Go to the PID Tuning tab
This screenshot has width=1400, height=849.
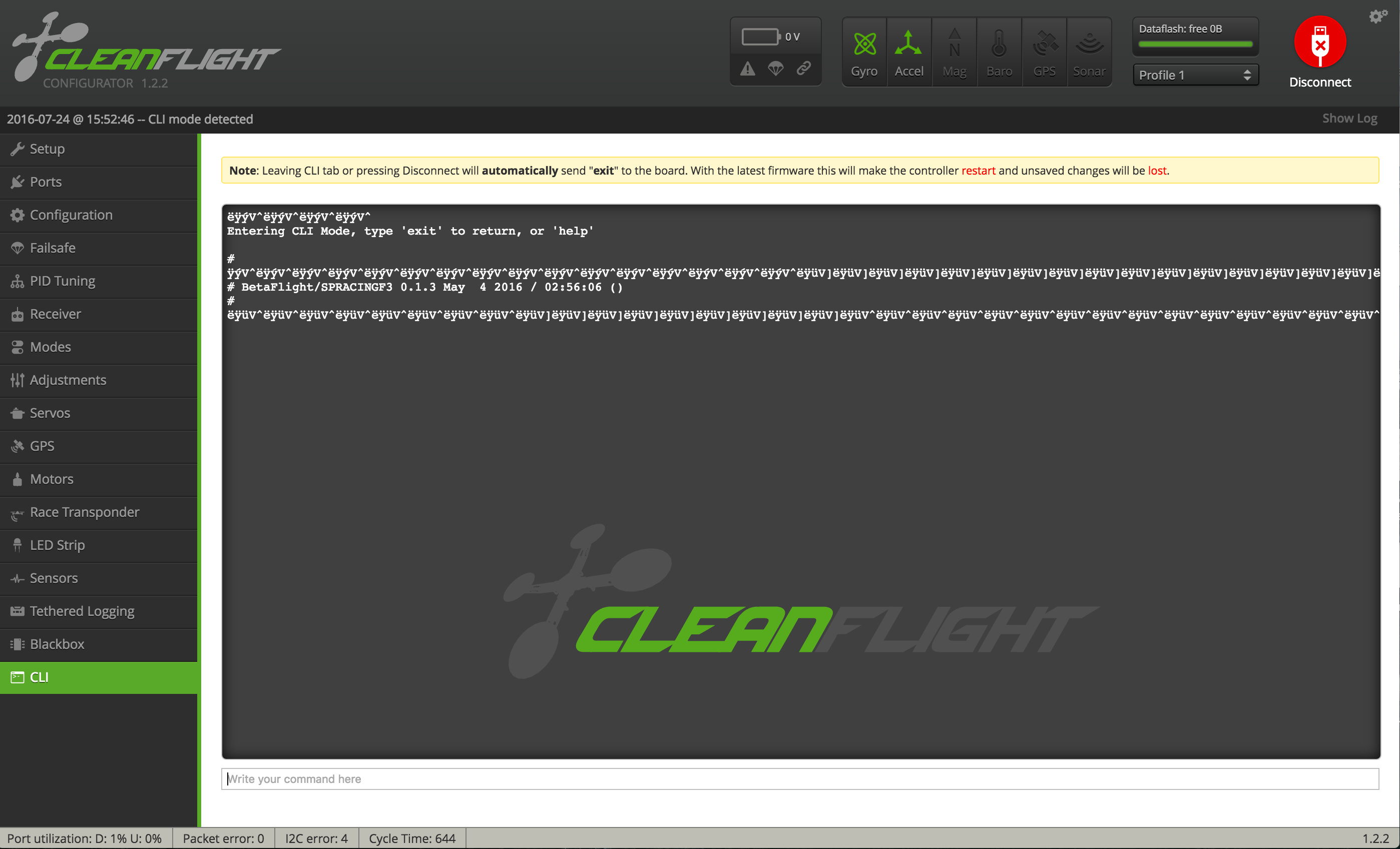click(x=99, y=281)
